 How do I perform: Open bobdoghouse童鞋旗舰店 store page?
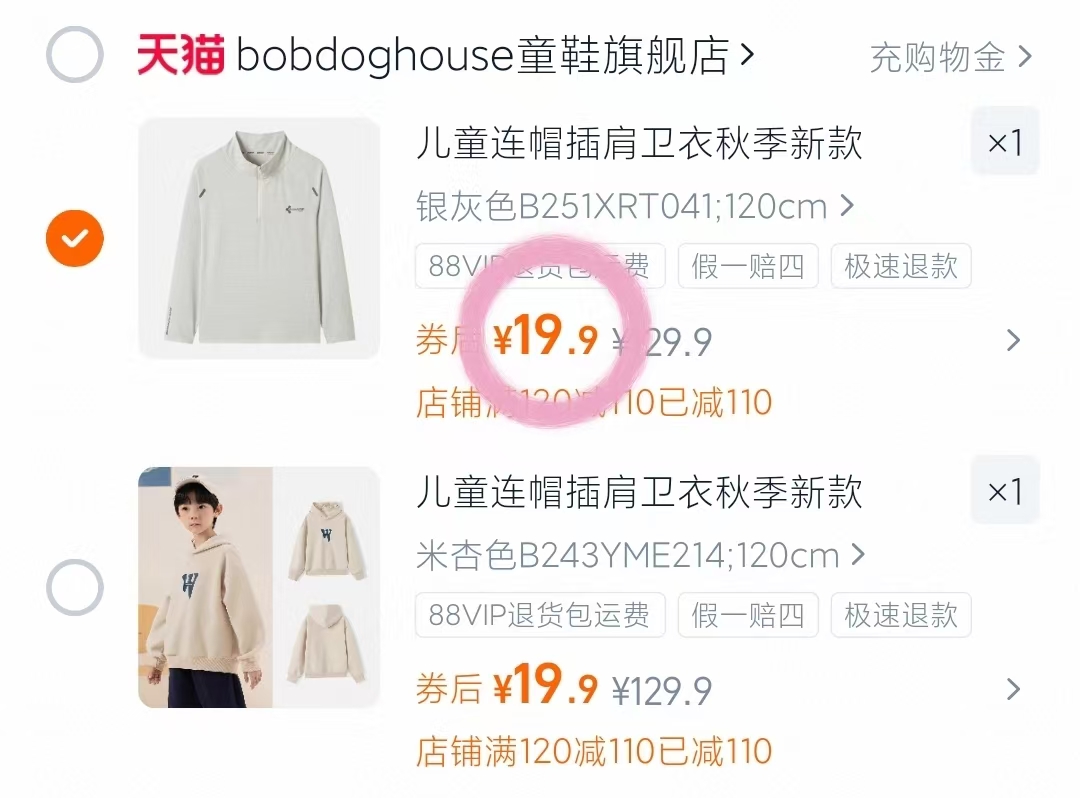(x=495, y=55)
